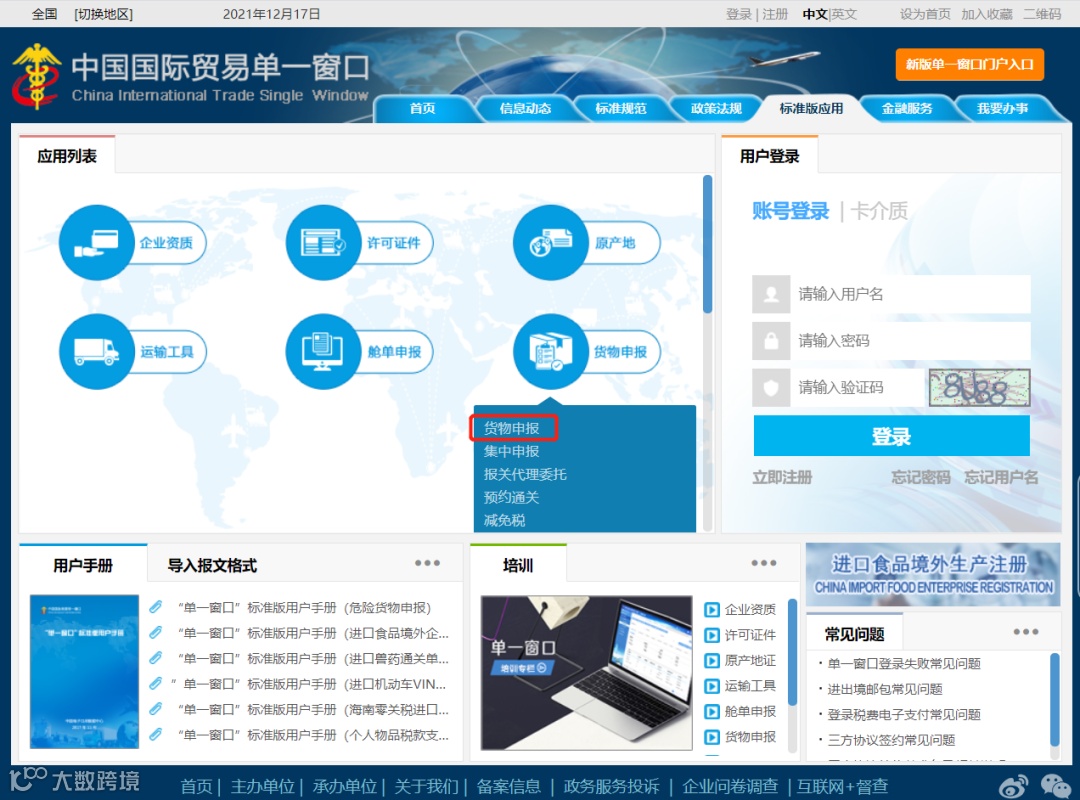Select 集中申报 in the submenu
Screen dimensions: 1080x800
[x=512, y=451]
